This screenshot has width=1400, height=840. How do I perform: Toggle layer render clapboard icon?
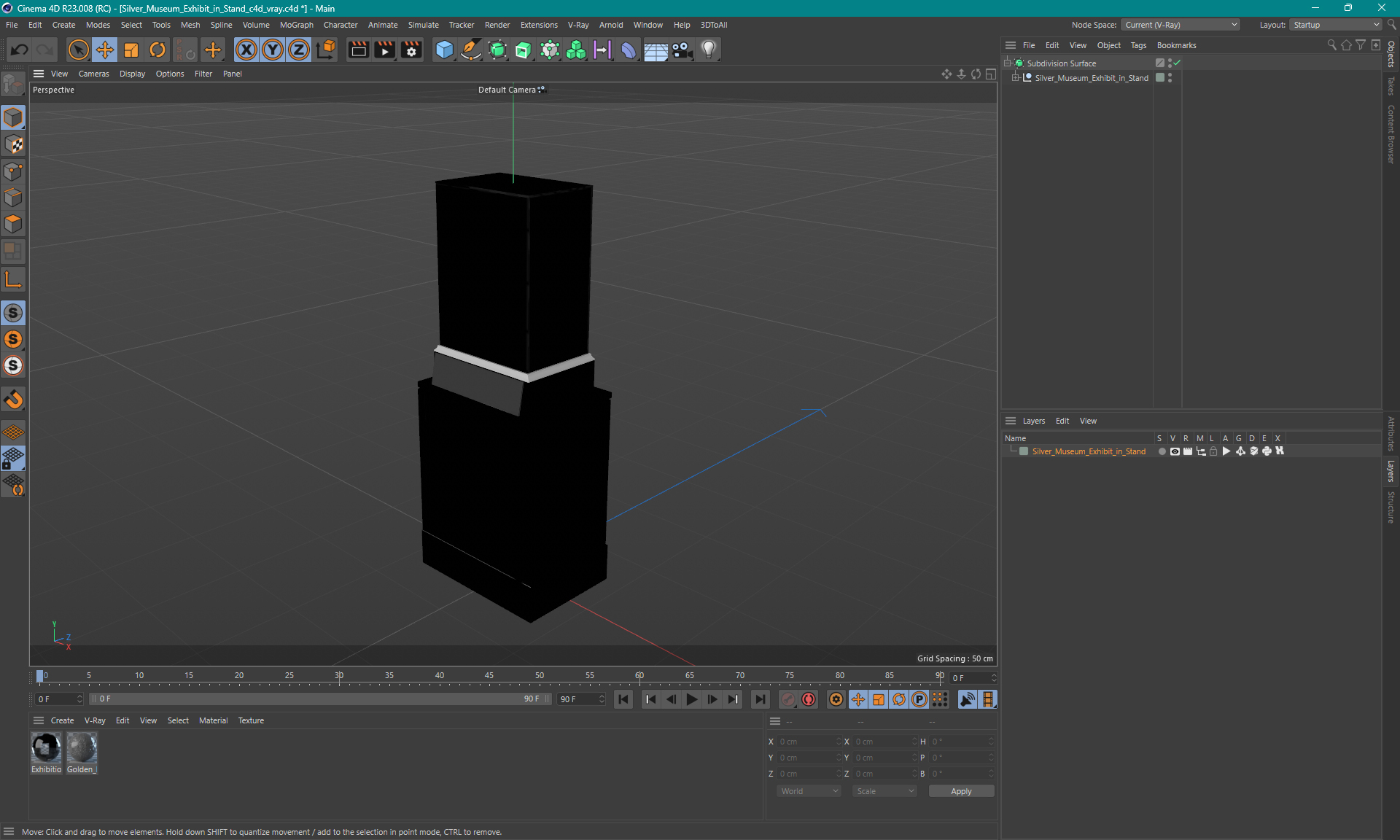tap(1187, 451)
